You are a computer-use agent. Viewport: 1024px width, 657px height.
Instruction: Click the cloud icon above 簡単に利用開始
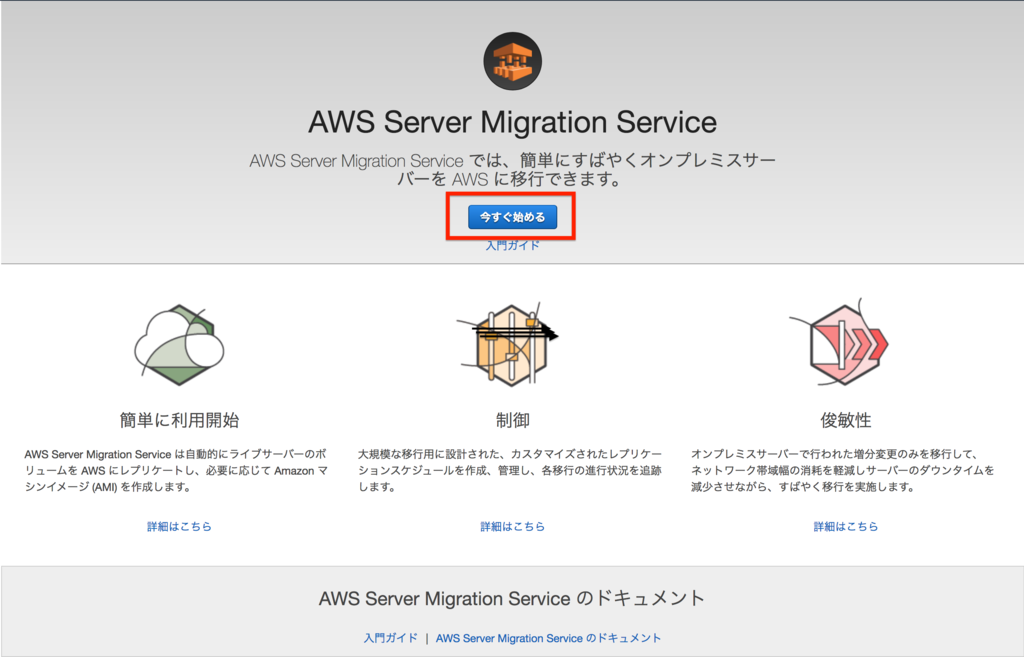tap(179, 344)
